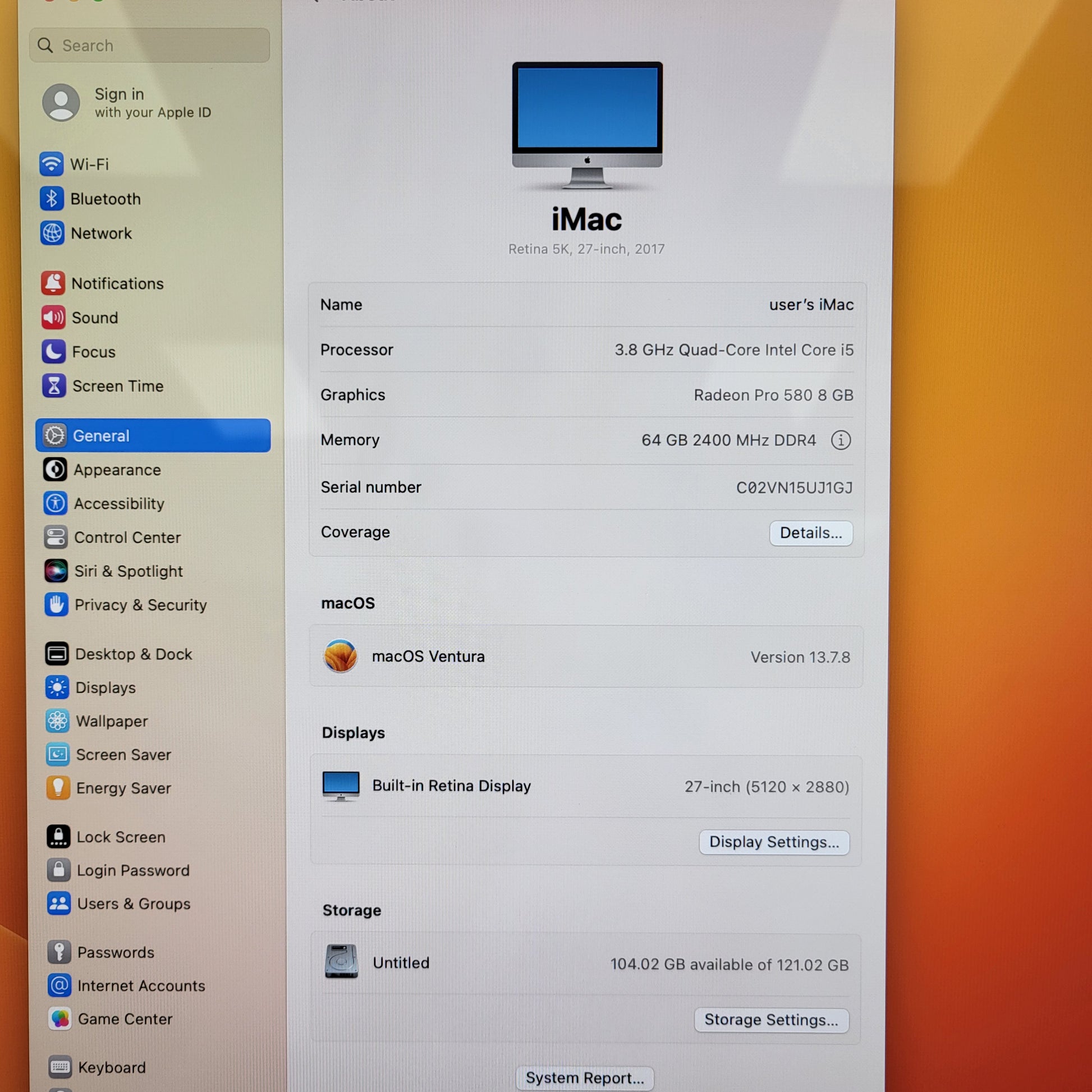Image resolution: width=1092 pixels, height=1092 pixels.
Task: Click the Storage Settings button
Action: 770,1020
